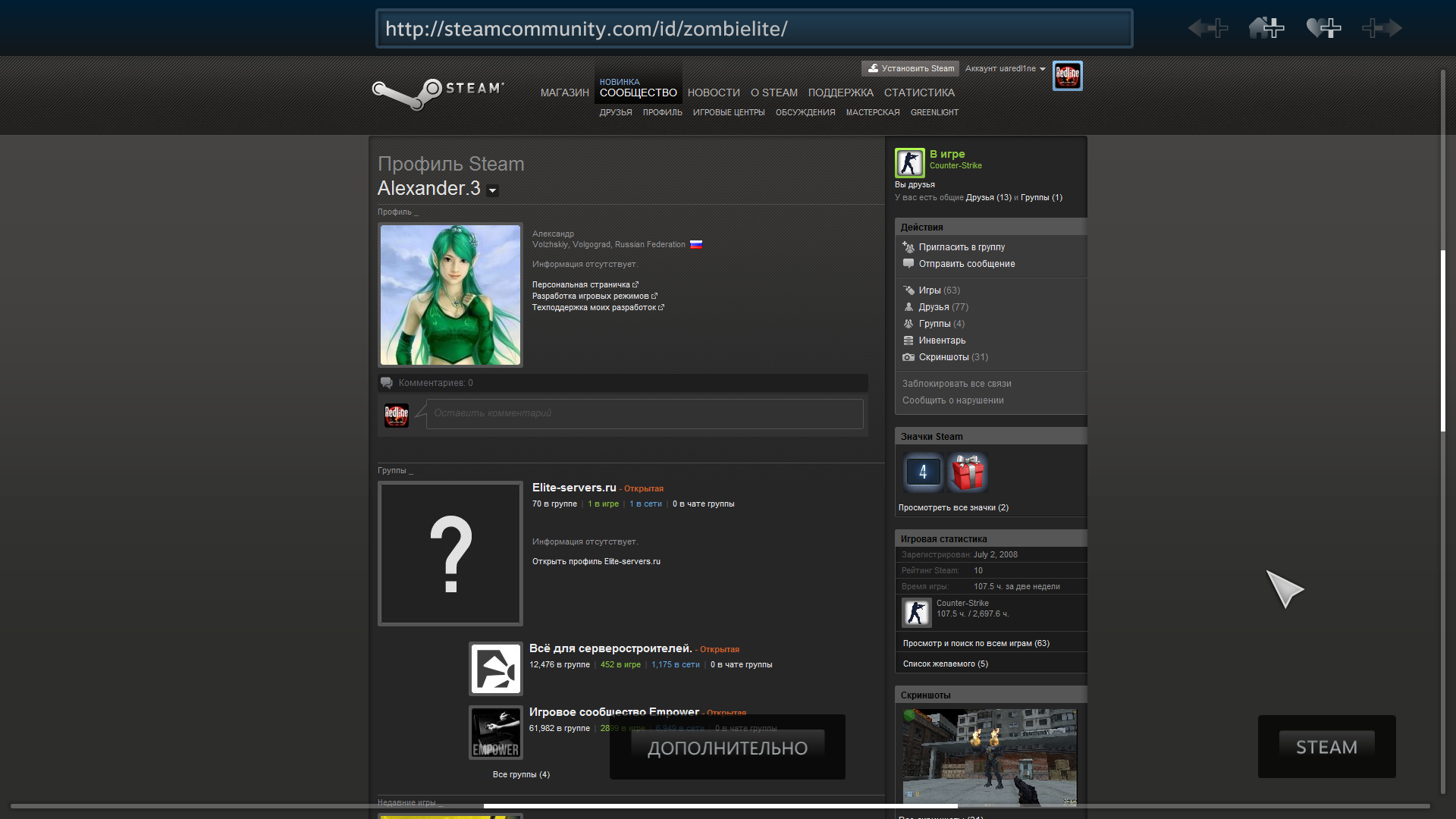
Task: Open the ПОДДЕРЖКА support menu
Action: pyautogui.click(x=841, y=93)
